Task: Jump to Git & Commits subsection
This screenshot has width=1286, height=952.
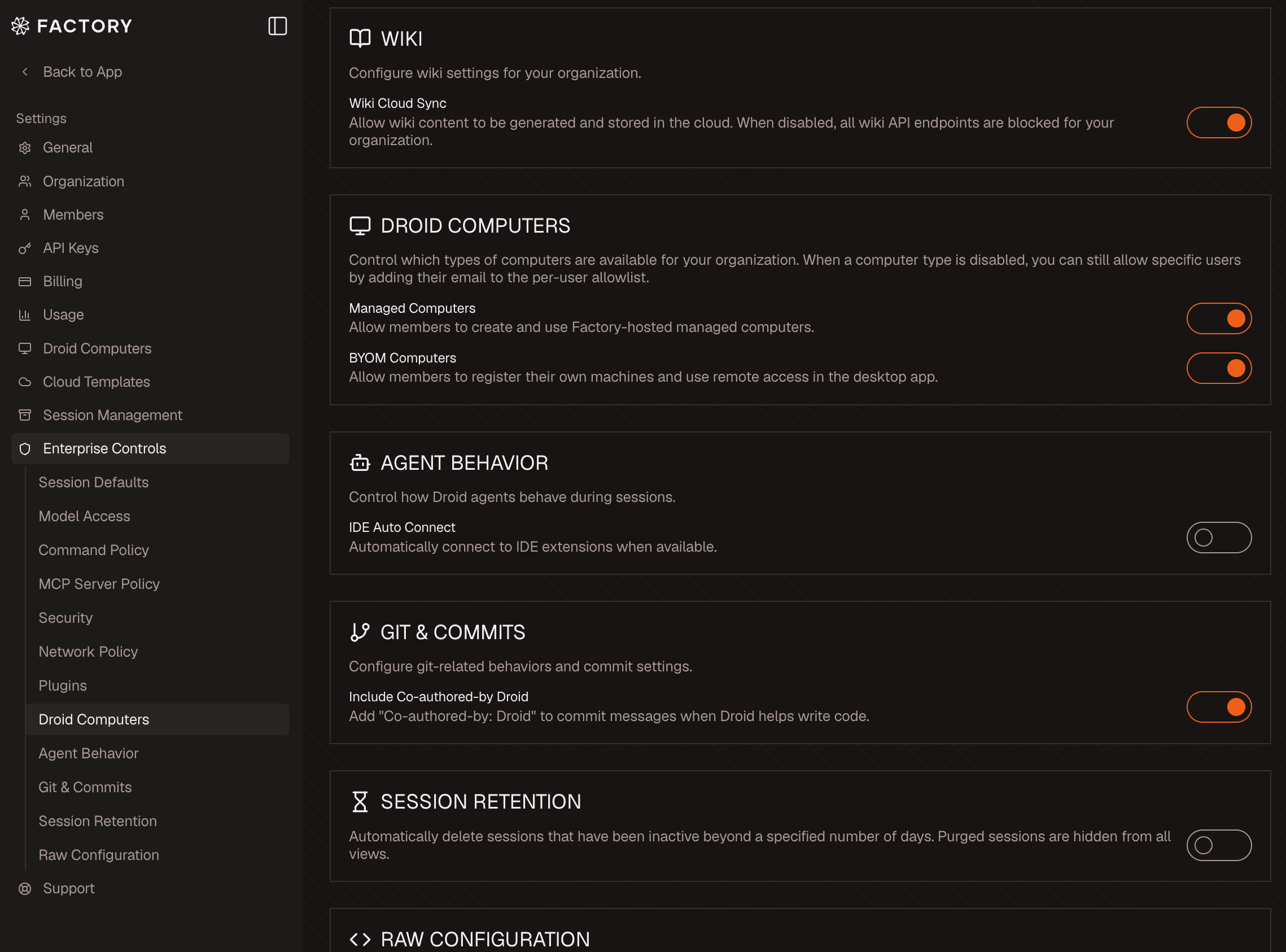Action: tap(158, 787)
